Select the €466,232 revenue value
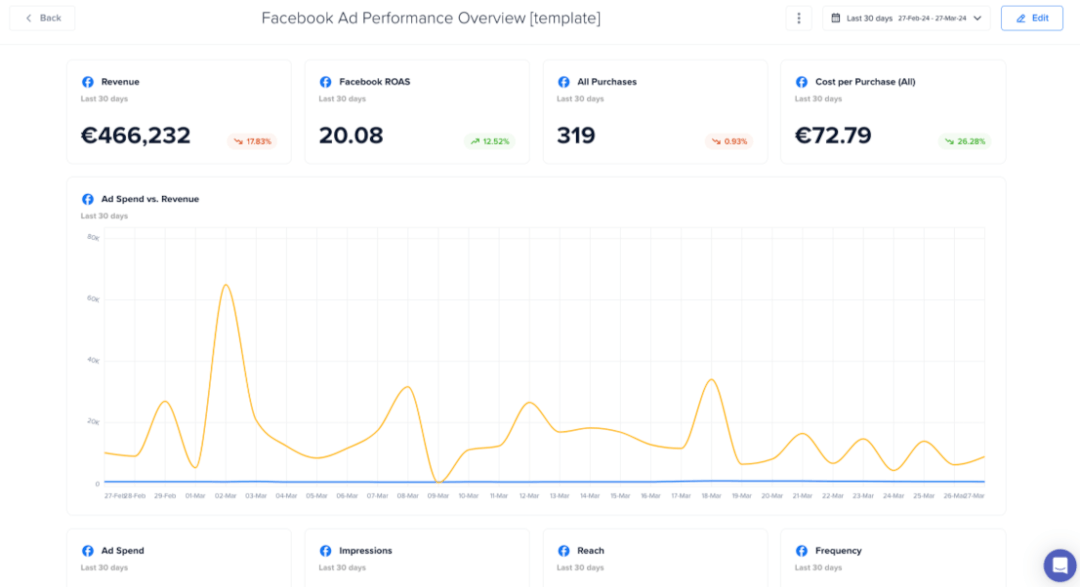 tap(136, 135)
